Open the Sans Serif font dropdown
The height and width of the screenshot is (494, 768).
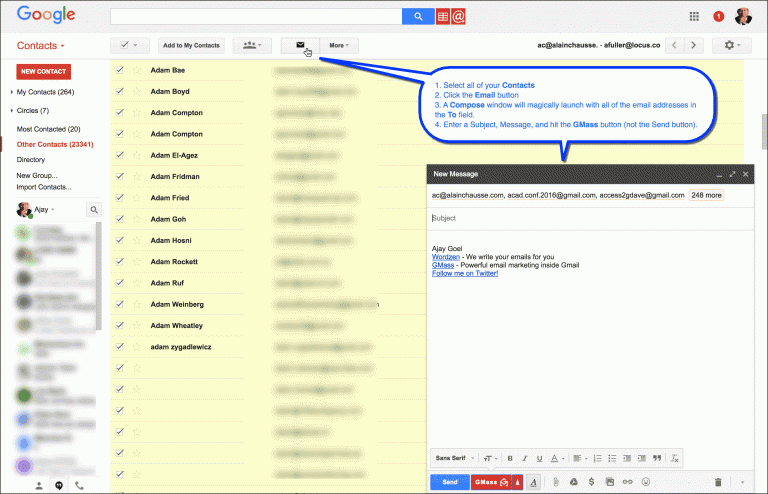coord(453,458)
